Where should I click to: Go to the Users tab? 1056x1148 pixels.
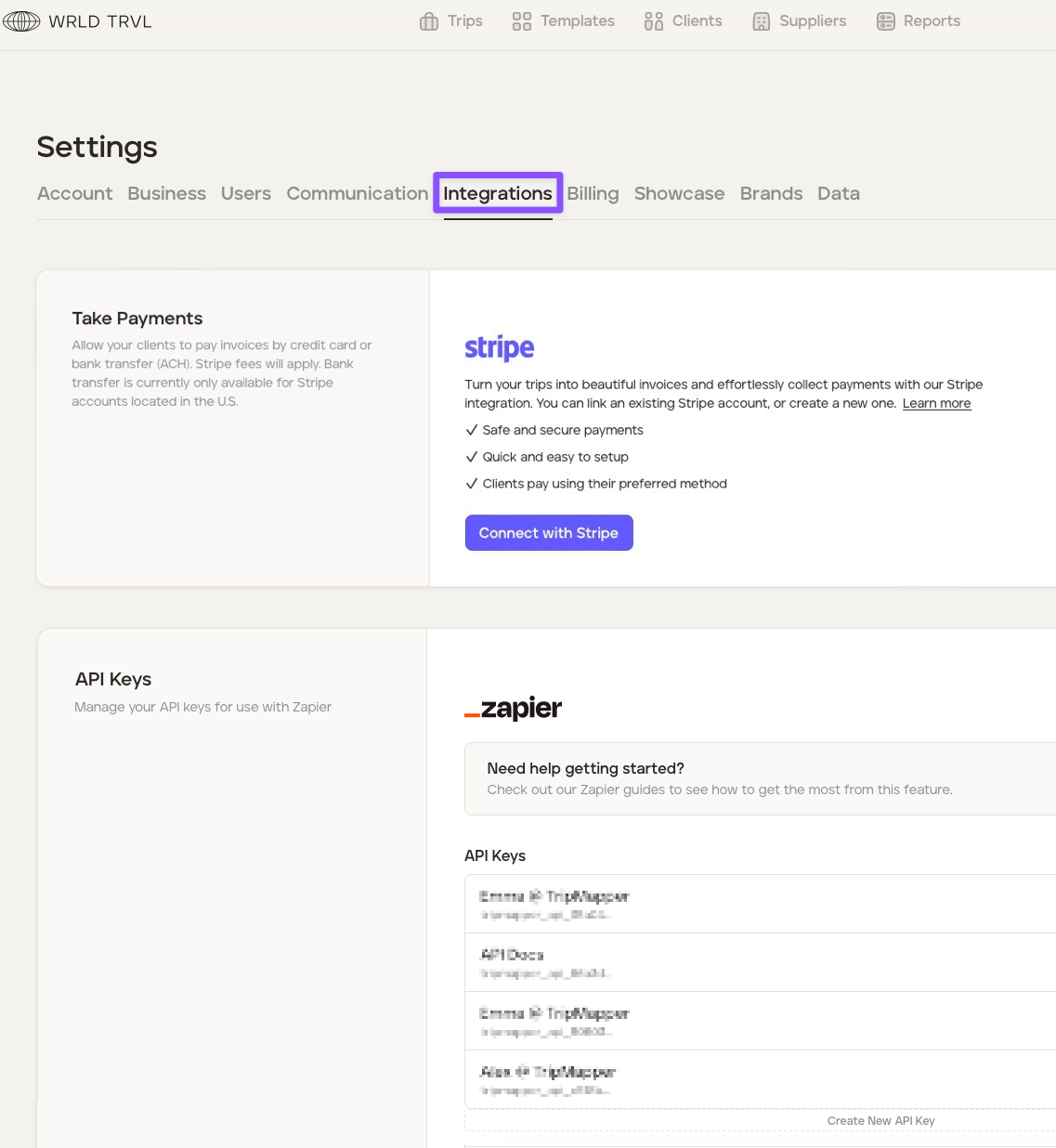(246, 193)
